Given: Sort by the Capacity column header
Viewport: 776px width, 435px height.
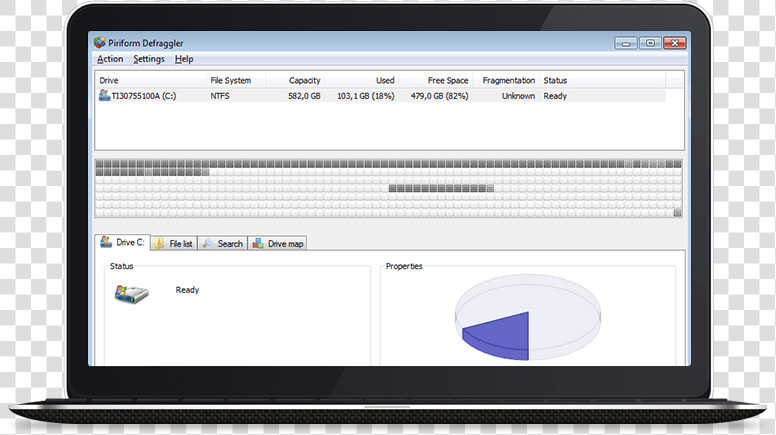Looking at the screenshot, I should pyautogui.click(x=295, y=80).
